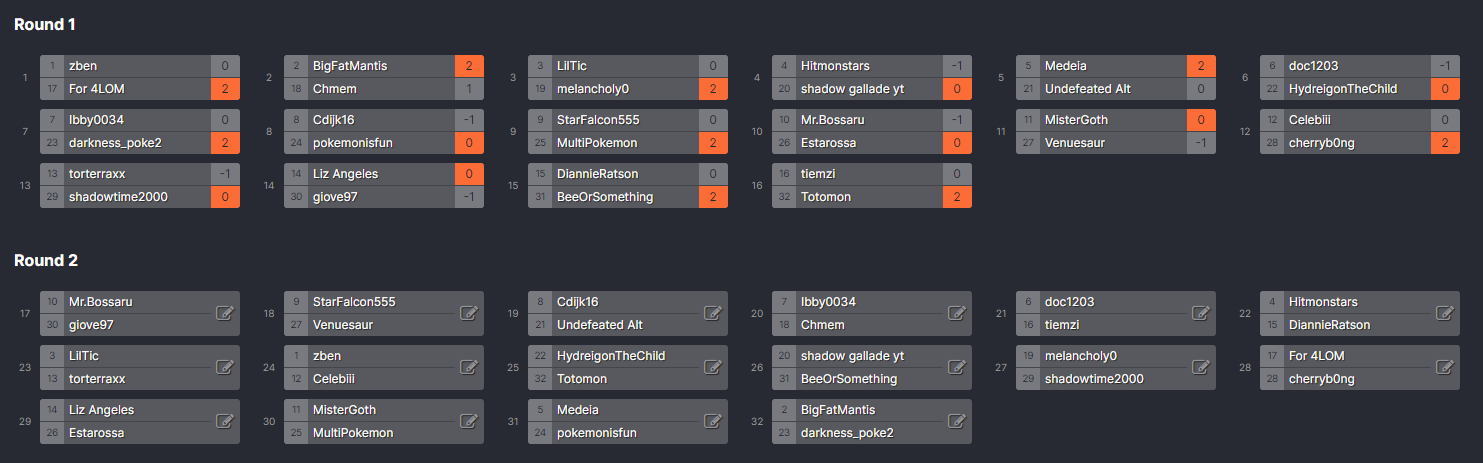Open edit for melancholy0 vs shadowtime2000

pos(1201,367)
